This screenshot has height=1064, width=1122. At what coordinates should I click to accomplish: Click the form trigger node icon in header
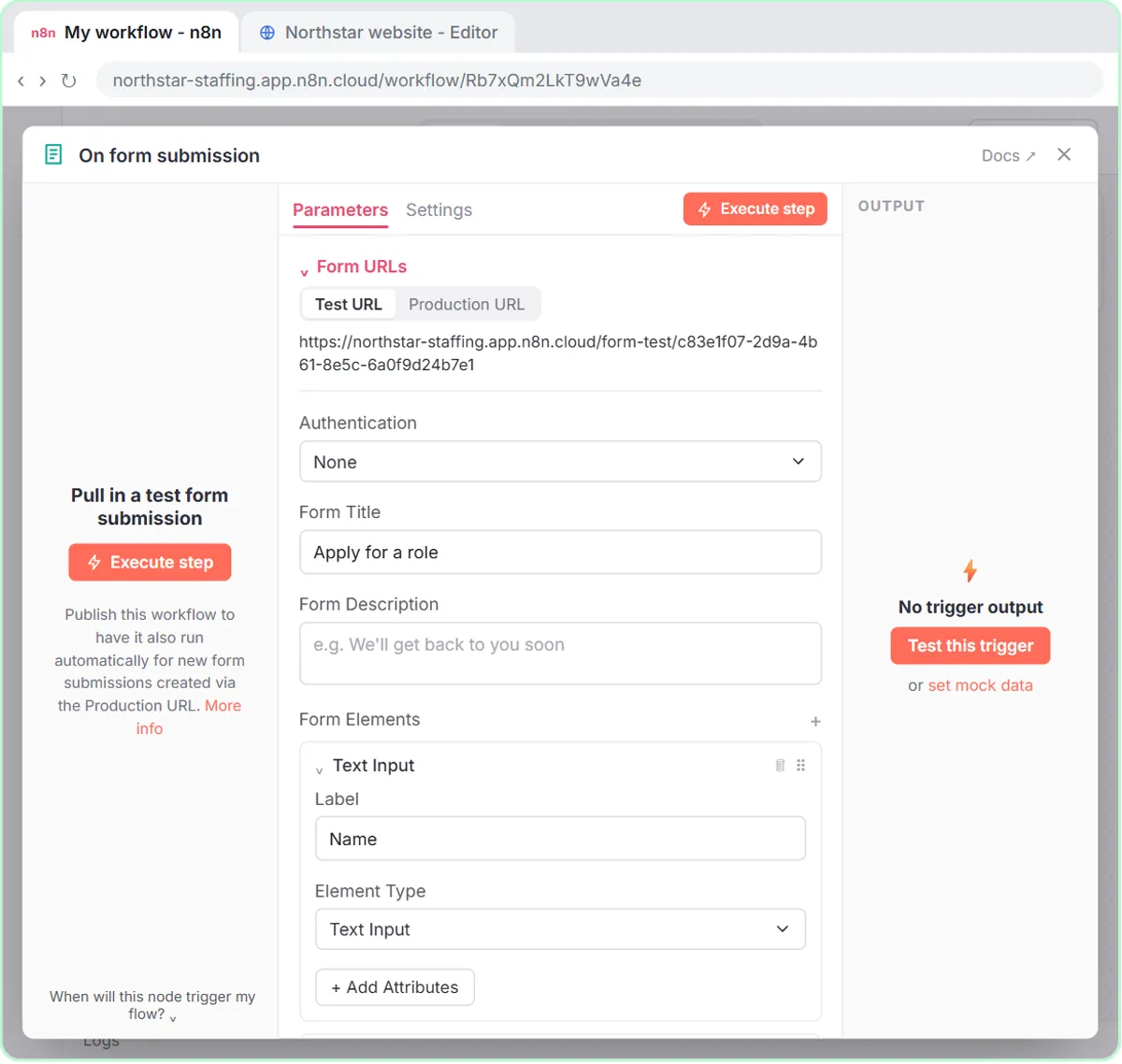53,155
